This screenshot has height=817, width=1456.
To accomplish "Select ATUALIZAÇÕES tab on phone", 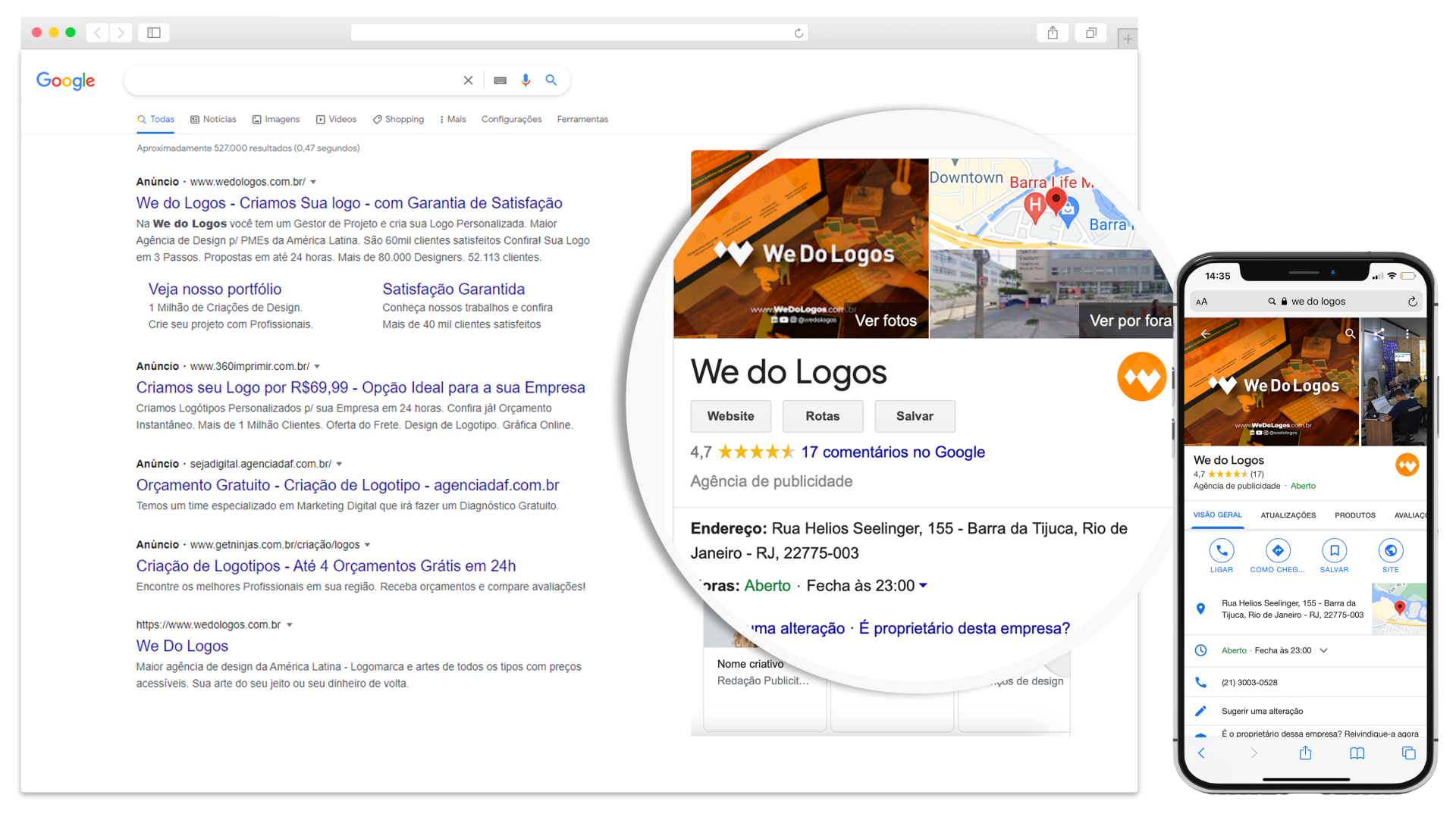I will [1288, 515].
